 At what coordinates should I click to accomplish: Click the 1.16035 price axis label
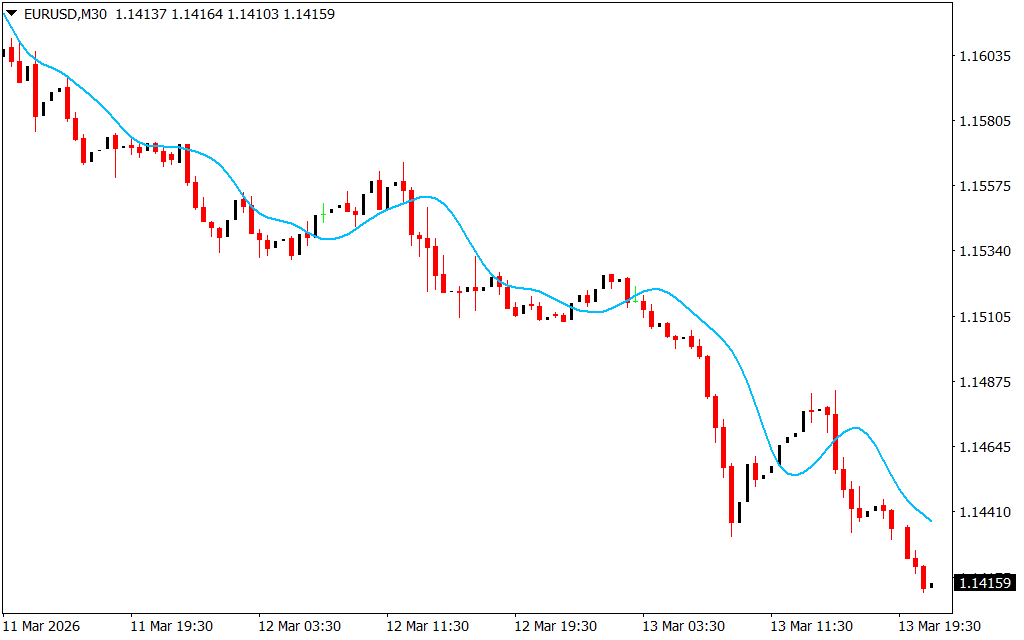[984, 57]
